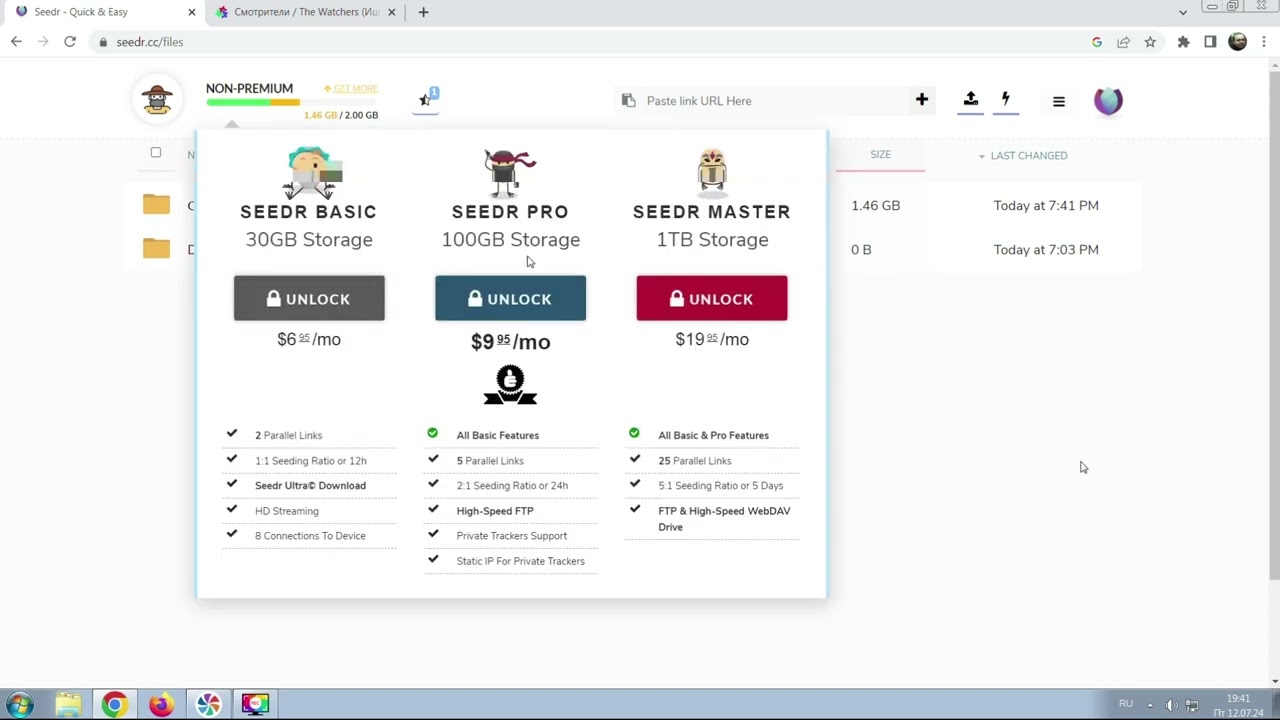Screen dimensions: 1280x720
Task: Click the $9.95/mo Pro price
Action: (510, 341)
